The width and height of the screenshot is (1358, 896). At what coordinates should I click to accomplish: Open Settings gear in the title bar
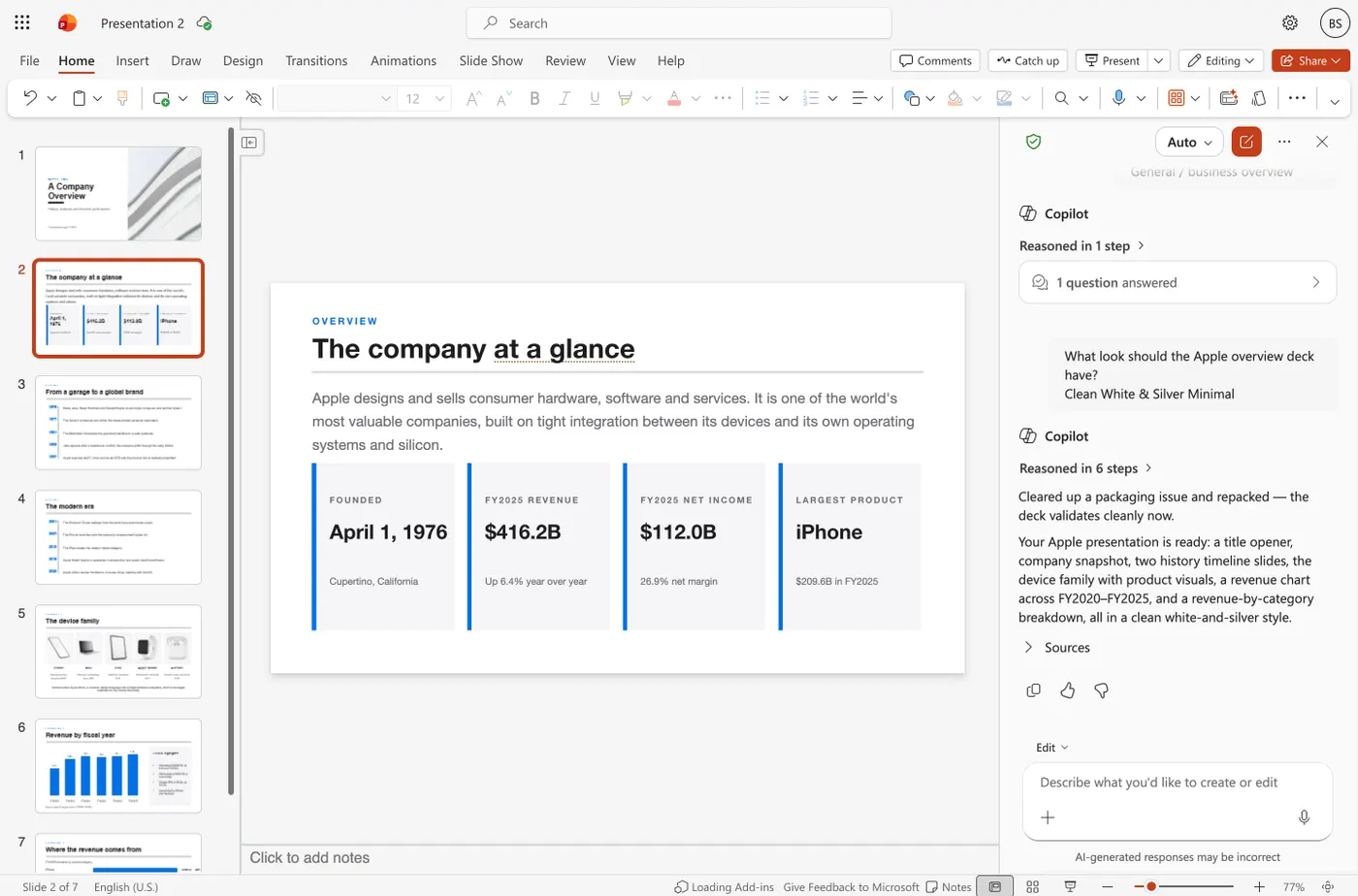tap(1290, 23)
